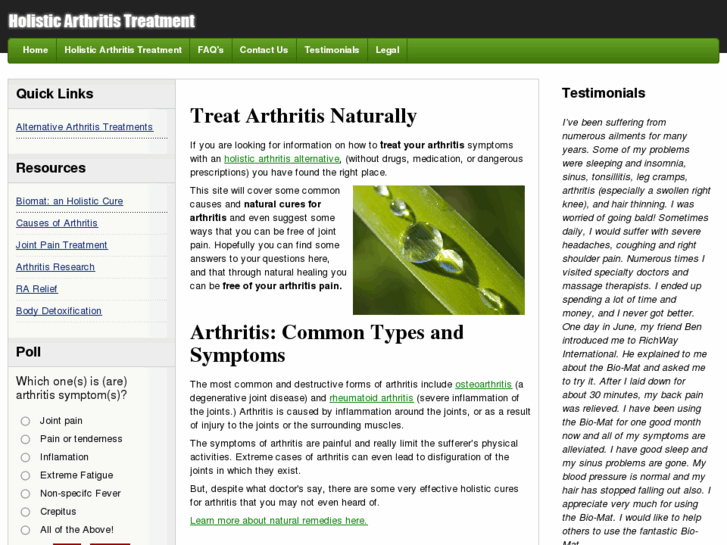Select the Joint pain poll option
The height and width of the screenshot is (545, 727).
[x=25, y=421]
